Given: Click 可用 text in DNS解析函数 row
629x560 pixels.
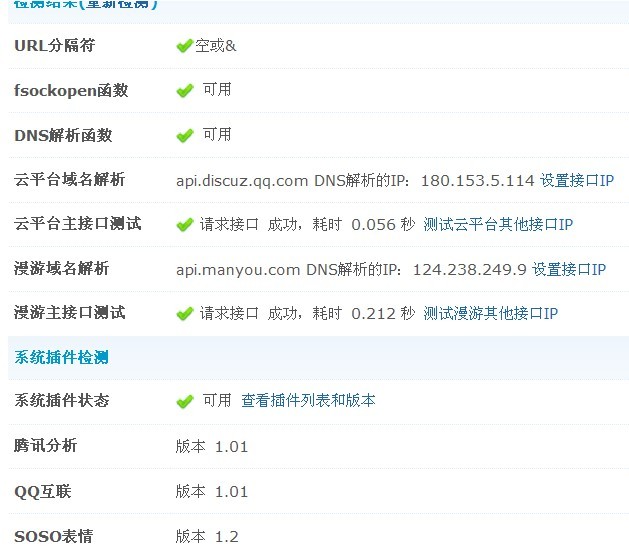Looking at the screenshot, I should (217, 135).
